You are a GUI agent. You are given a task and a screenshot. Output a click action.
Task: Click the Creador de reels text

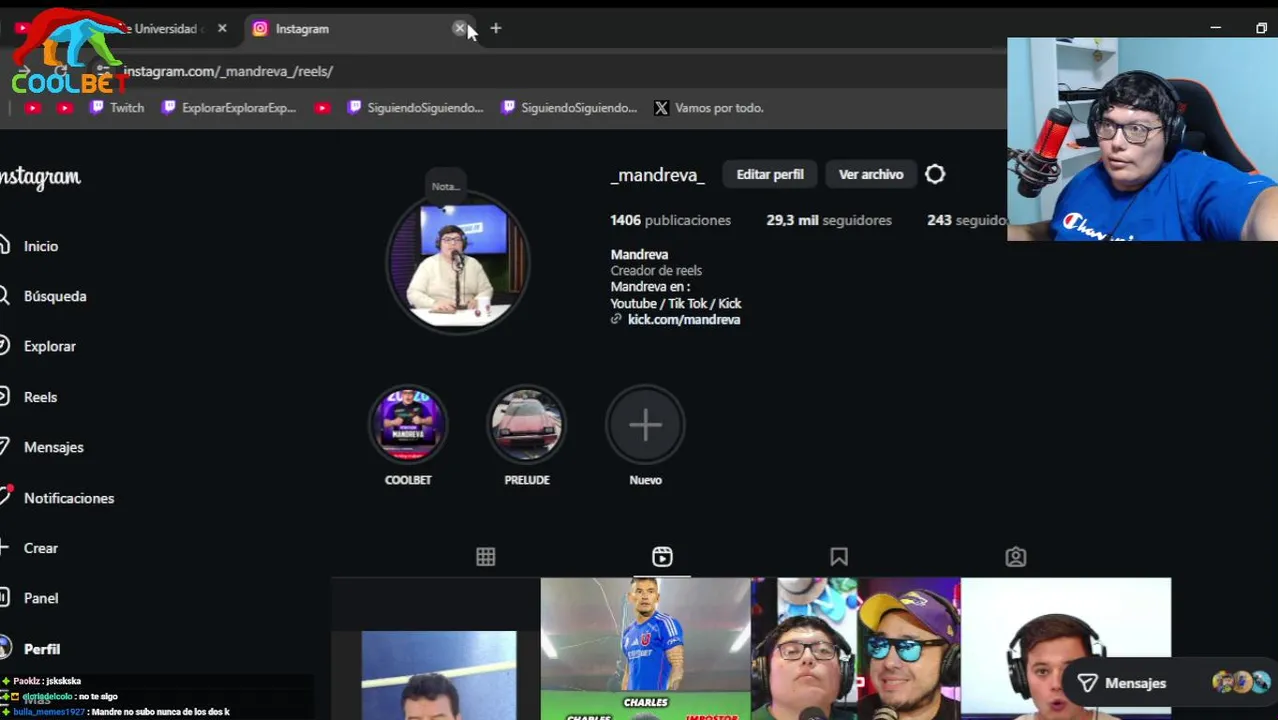656,271
